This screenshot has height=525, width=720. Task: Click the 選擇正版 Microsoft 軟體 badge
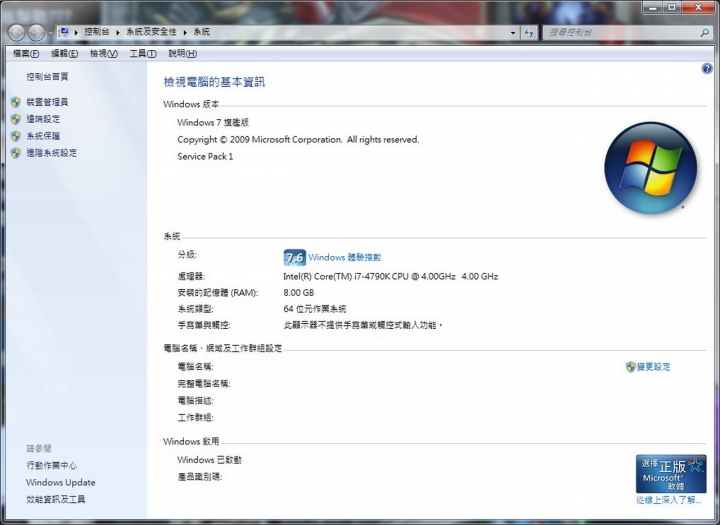pos(671,474)
